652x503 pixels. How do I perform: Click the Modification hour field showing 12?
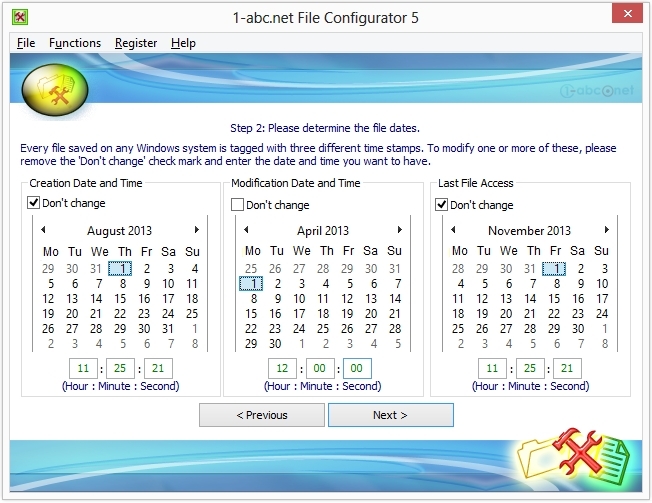pos(281,368)
